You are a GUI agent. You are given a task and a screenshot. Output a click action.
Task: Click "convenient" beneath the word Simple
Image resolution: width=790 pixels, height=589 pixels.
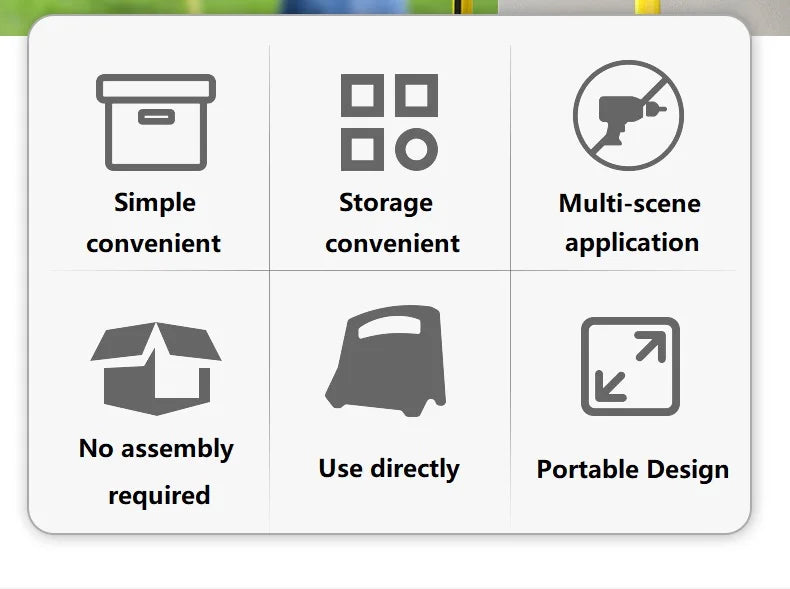tap(153, 243)
